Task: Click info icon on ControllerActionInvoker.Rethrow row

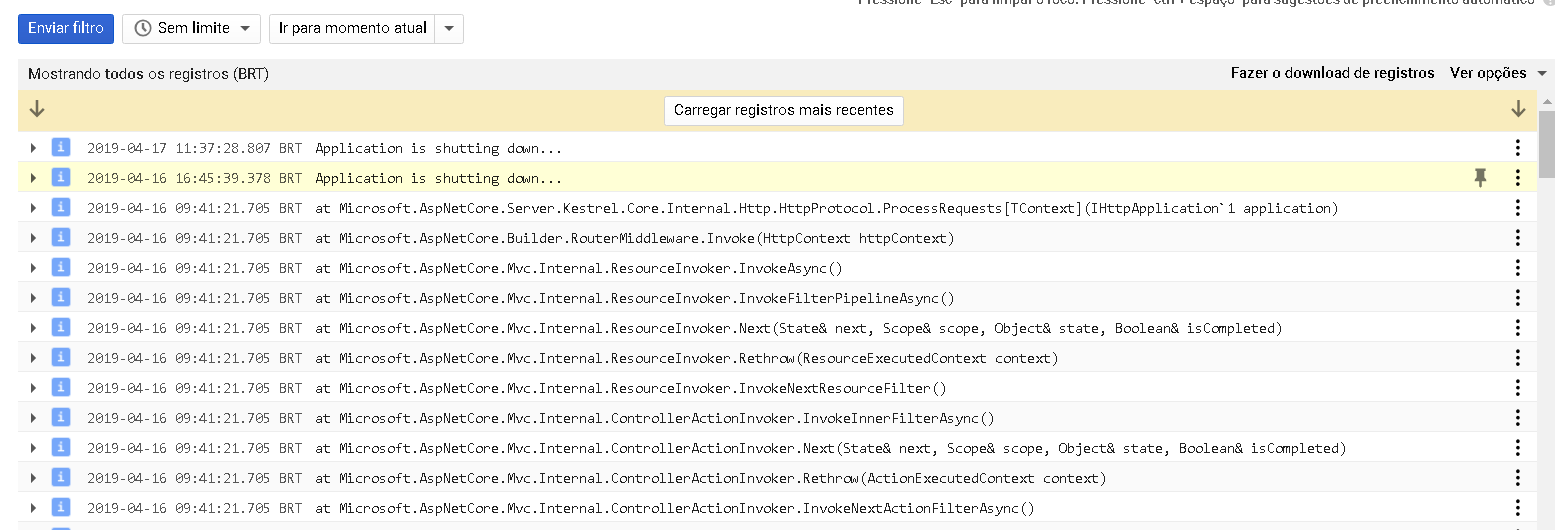Action: [x=61, y=477]
